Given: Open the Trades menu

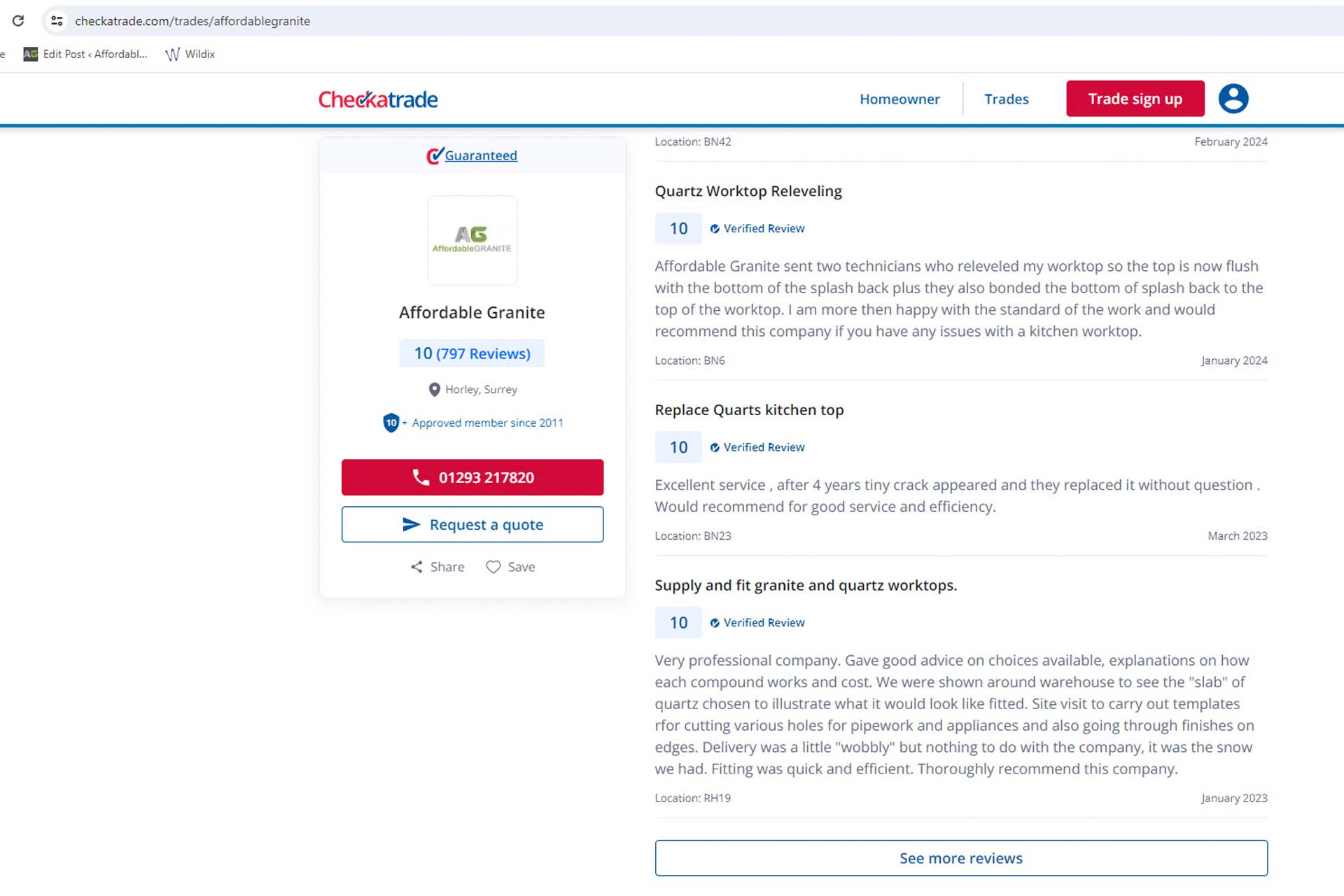Looking at the screenshot, I should click(1007, 99).
